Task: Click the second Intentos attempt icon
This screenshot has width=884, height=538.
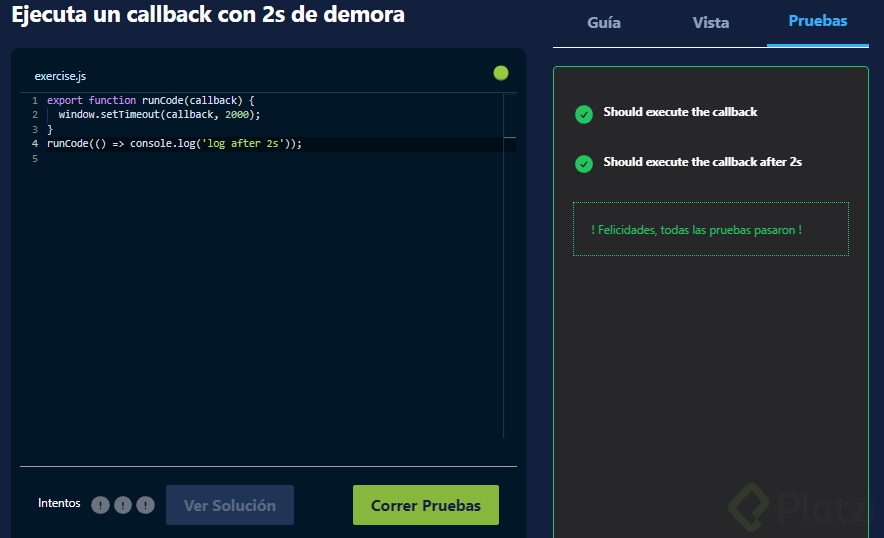Action: click(x=123, y=505)
